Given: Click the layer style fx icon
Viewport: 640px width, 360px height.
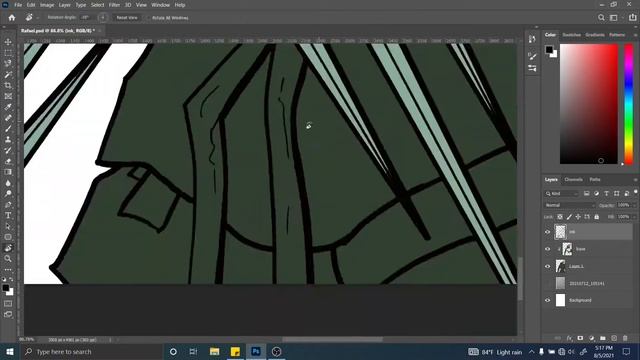Looking at the screenshot, I should 569,338.
